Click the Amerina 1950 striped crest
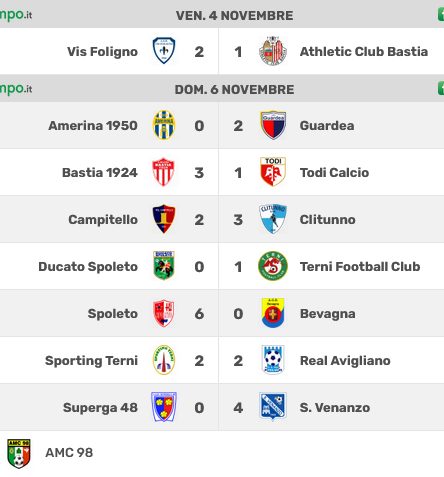 (x=164, y=125)
